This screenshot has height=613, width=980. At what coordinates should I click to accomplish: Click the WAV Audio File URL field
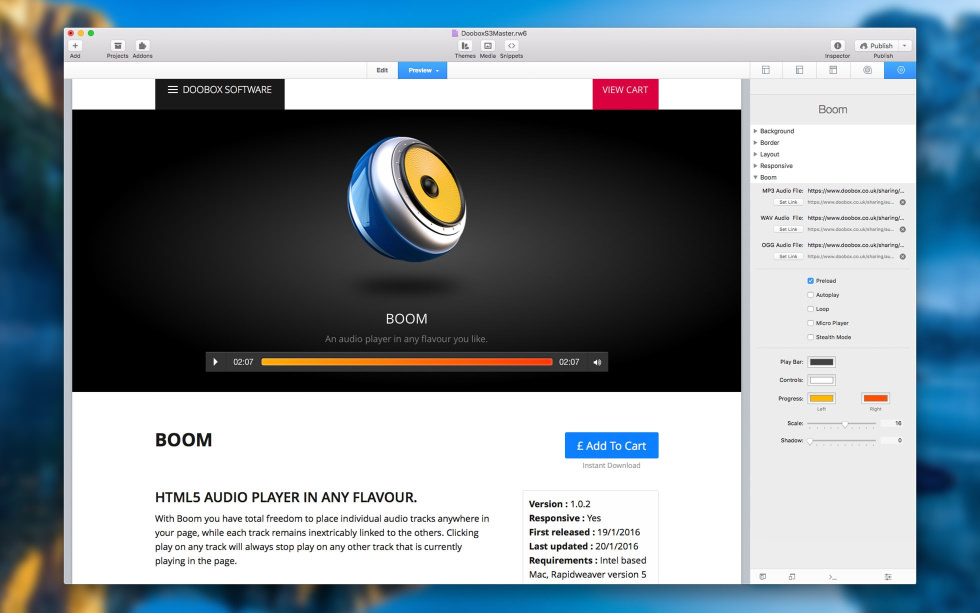point(856,218)
